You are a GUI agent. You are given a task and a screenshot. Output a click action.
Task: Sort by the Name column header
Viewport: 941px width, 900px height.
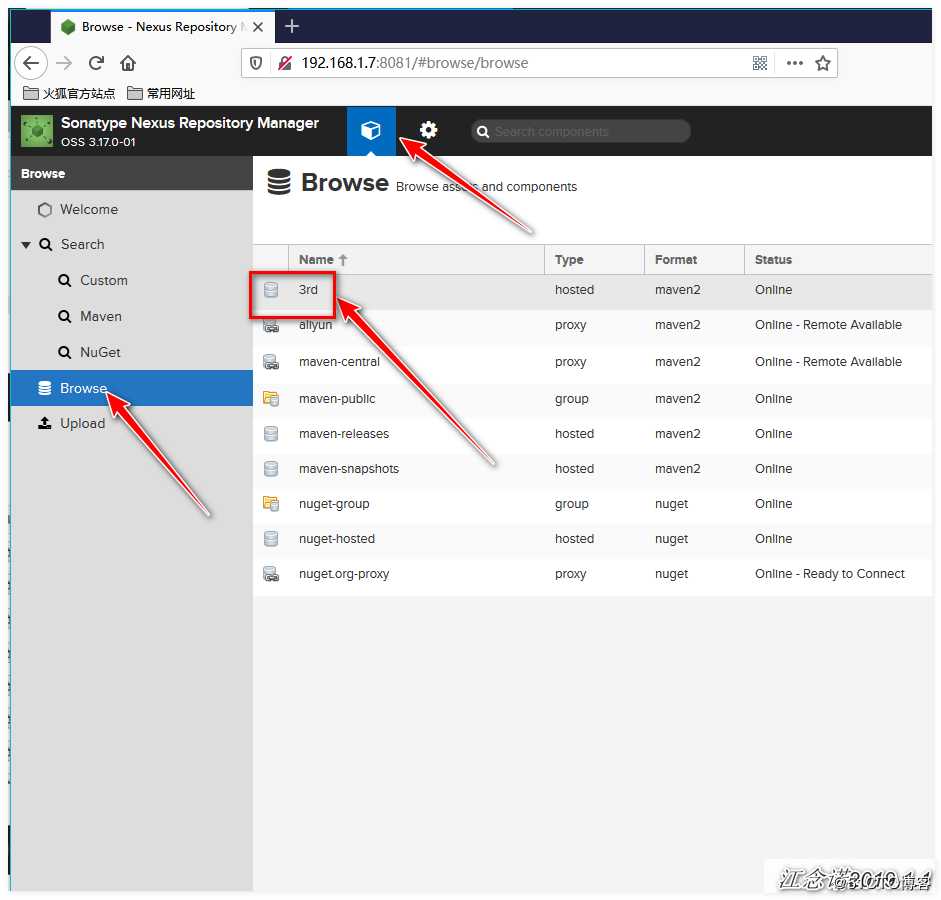point(416,260)
